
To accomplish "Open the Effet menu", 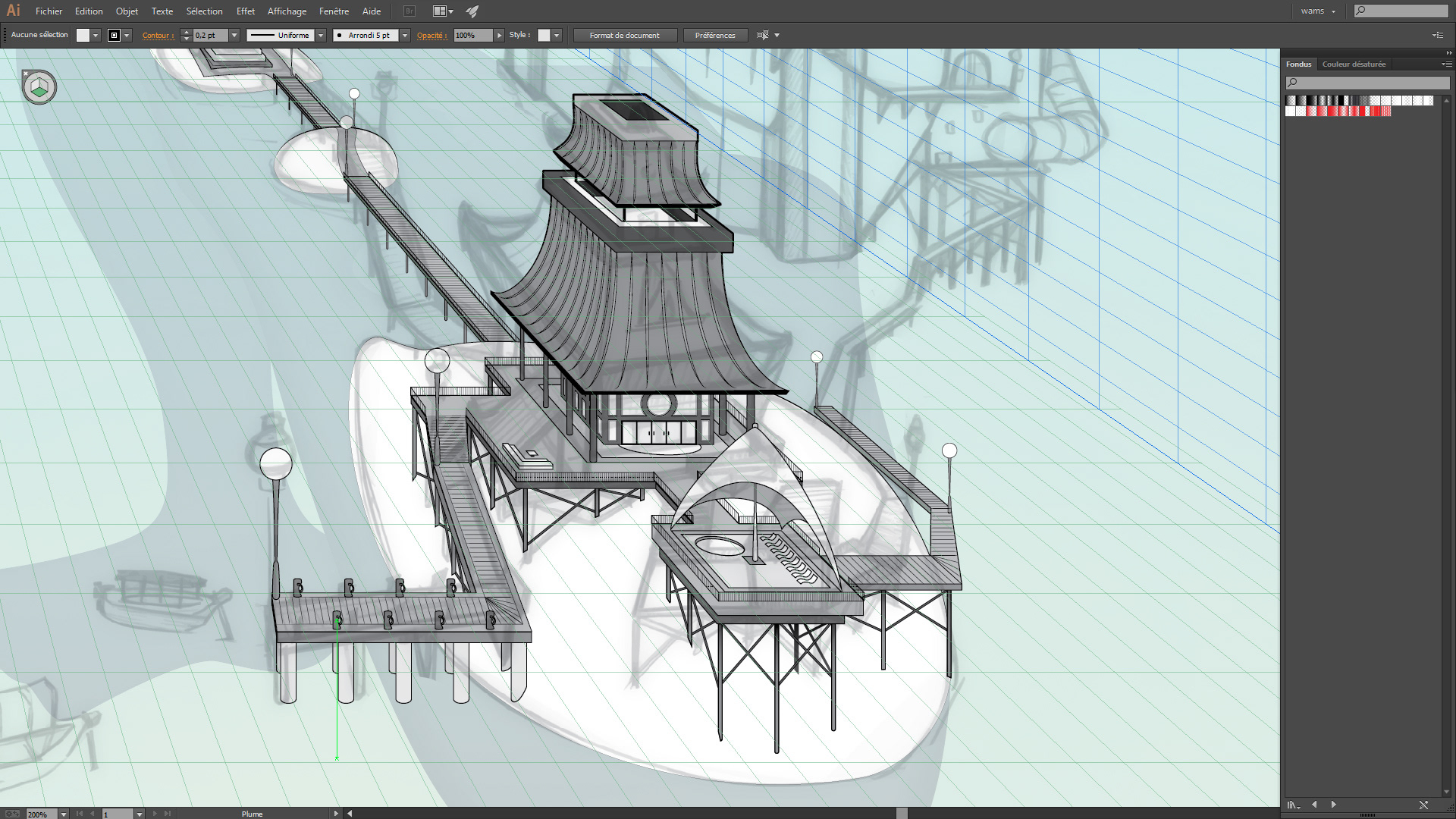I will point(245,11).
